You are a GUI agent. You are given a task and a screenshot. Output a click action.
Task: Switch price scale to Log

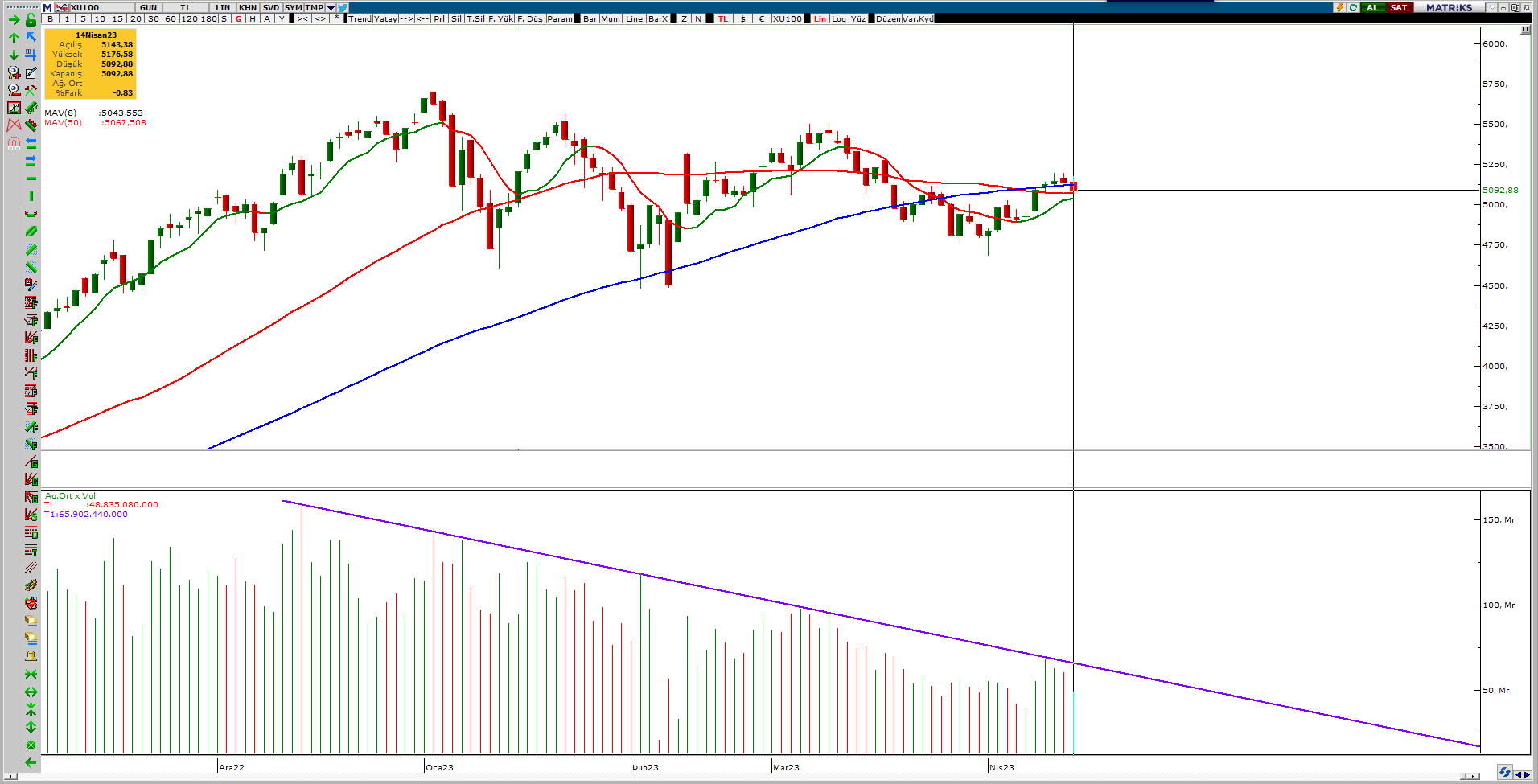(839, 18)
